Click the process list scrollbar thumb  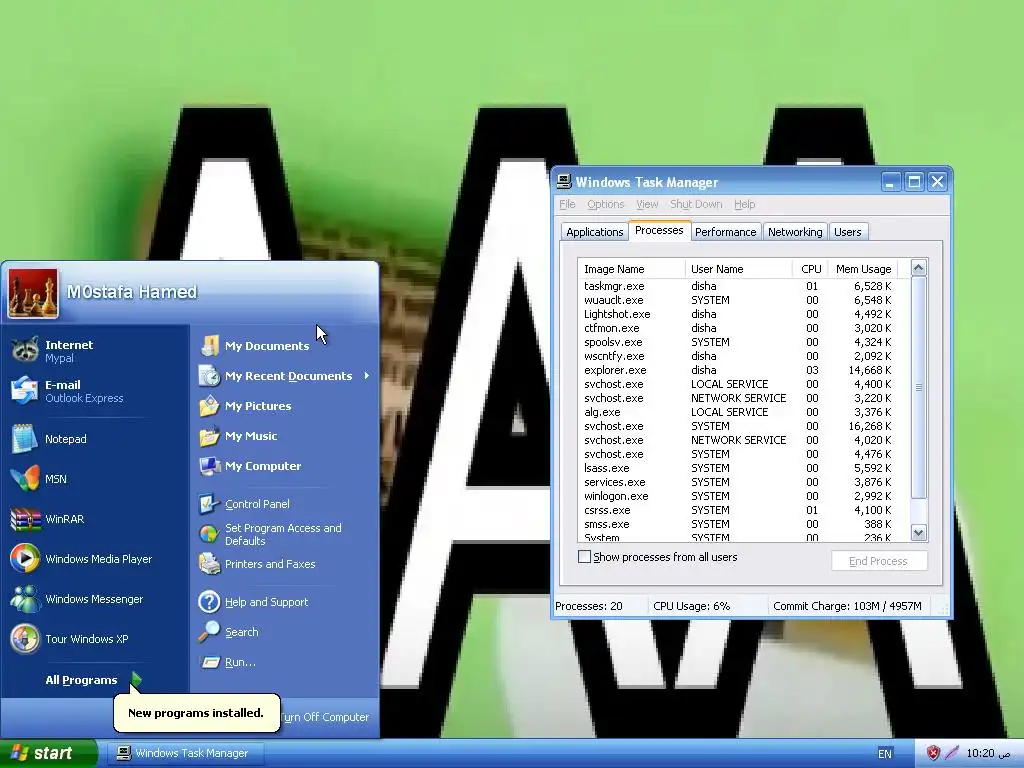click(x=918, y=387)
